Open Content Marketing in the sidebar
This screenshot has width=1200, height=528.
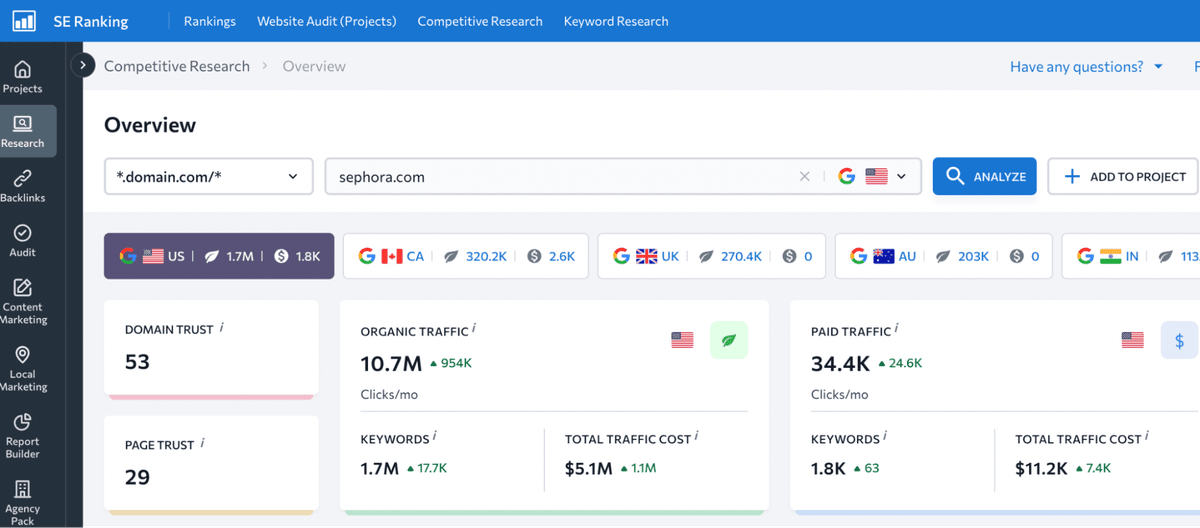22,301
